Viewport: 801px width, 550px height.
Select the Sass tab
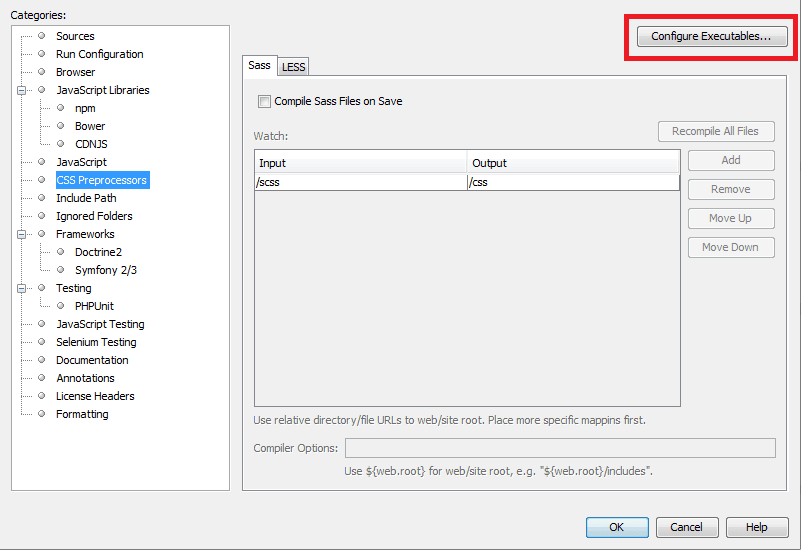tap(260, 65)
